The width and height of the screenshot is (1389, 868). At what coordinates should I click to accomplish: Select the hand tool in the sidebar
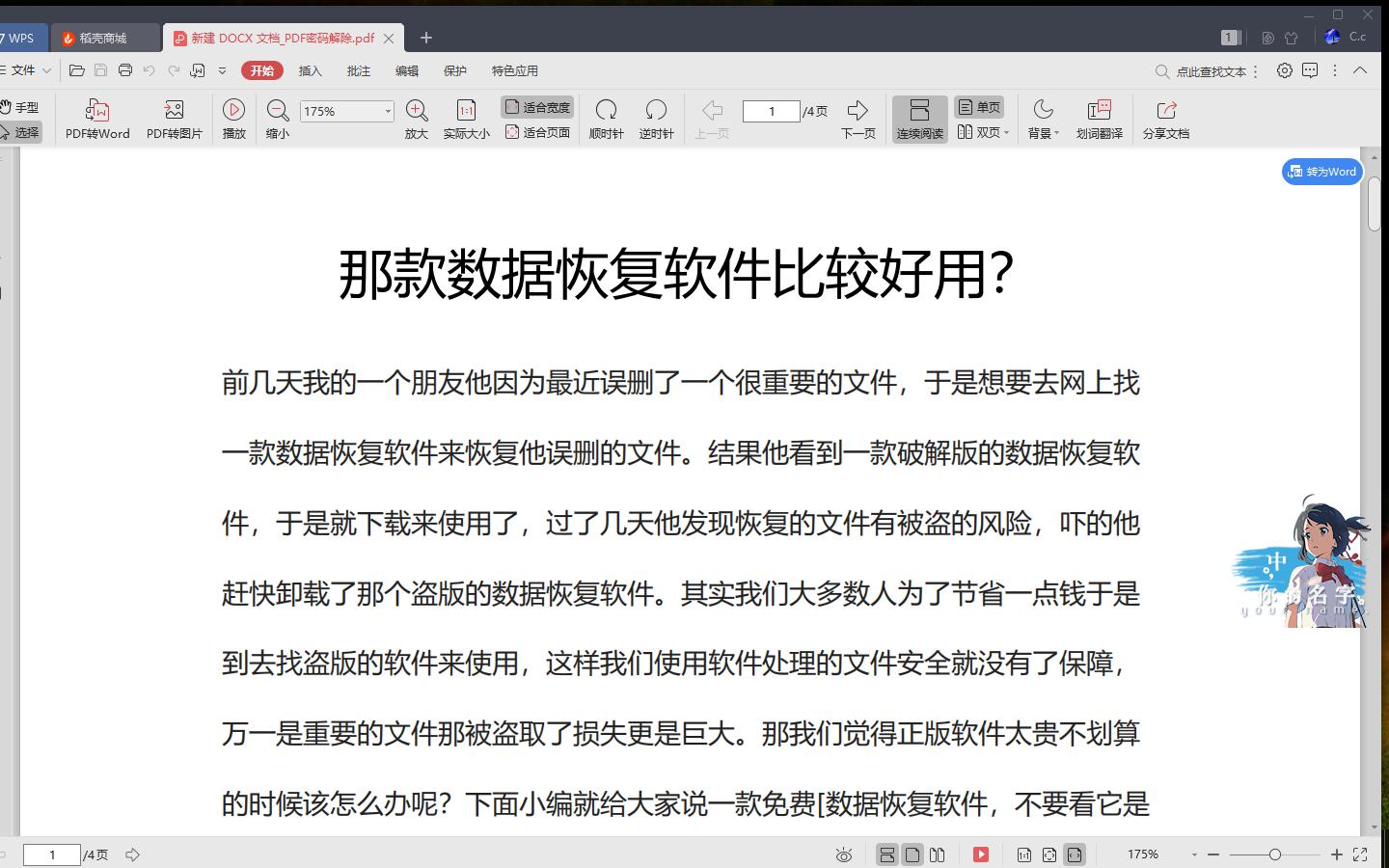[x=23, y=106]
